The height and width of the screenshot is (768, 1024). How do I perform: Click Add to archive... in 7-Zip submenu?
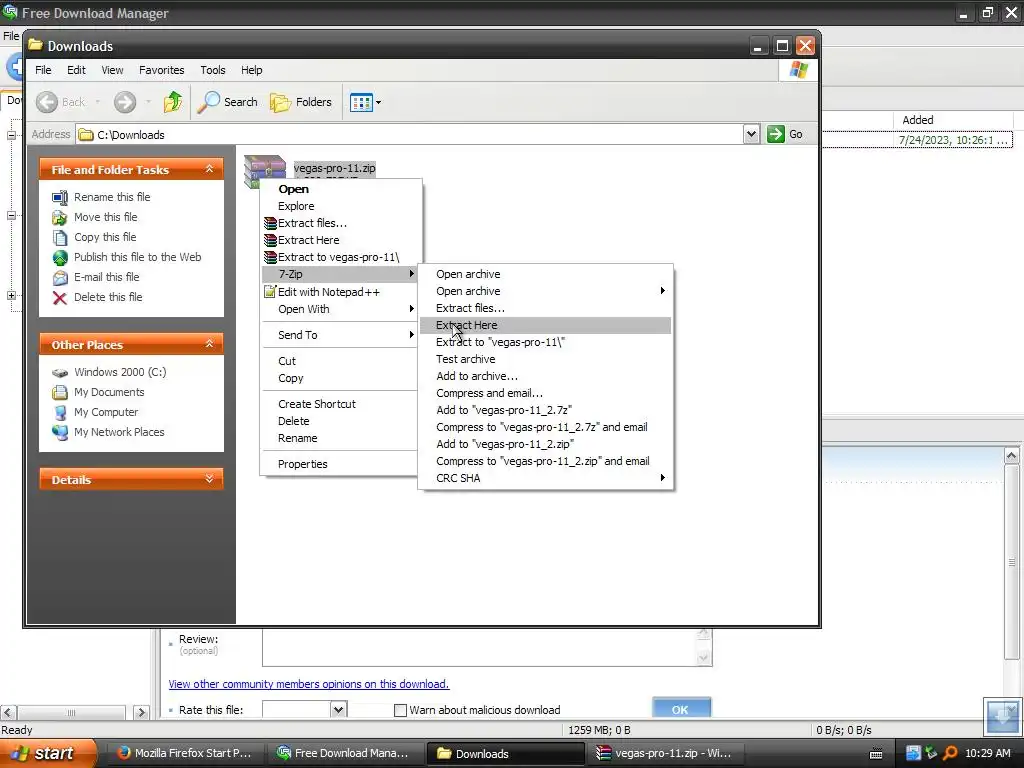(x=545, y=376)
